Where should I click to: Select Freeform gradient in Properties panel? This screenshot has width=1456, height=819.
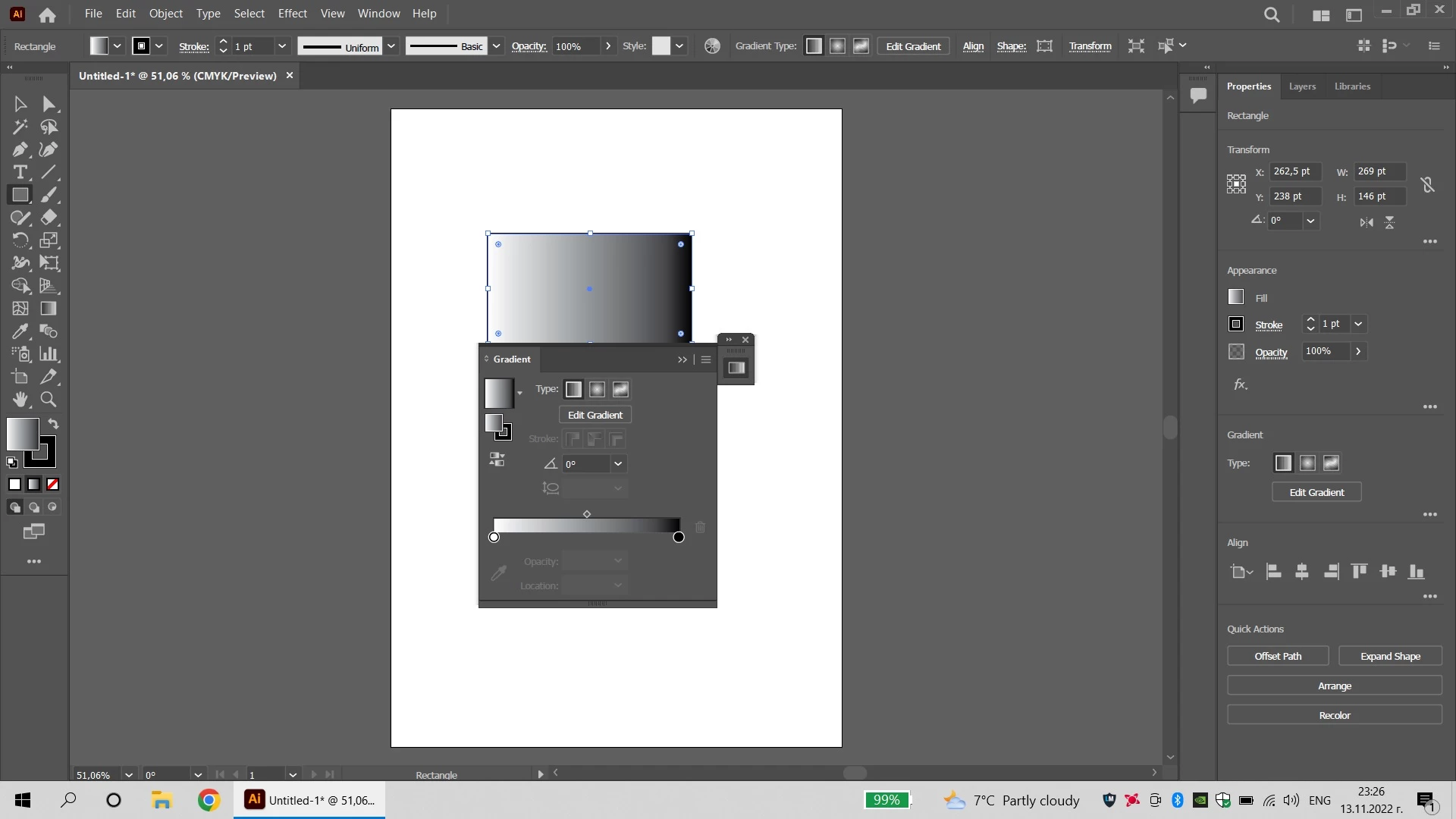1331,463
